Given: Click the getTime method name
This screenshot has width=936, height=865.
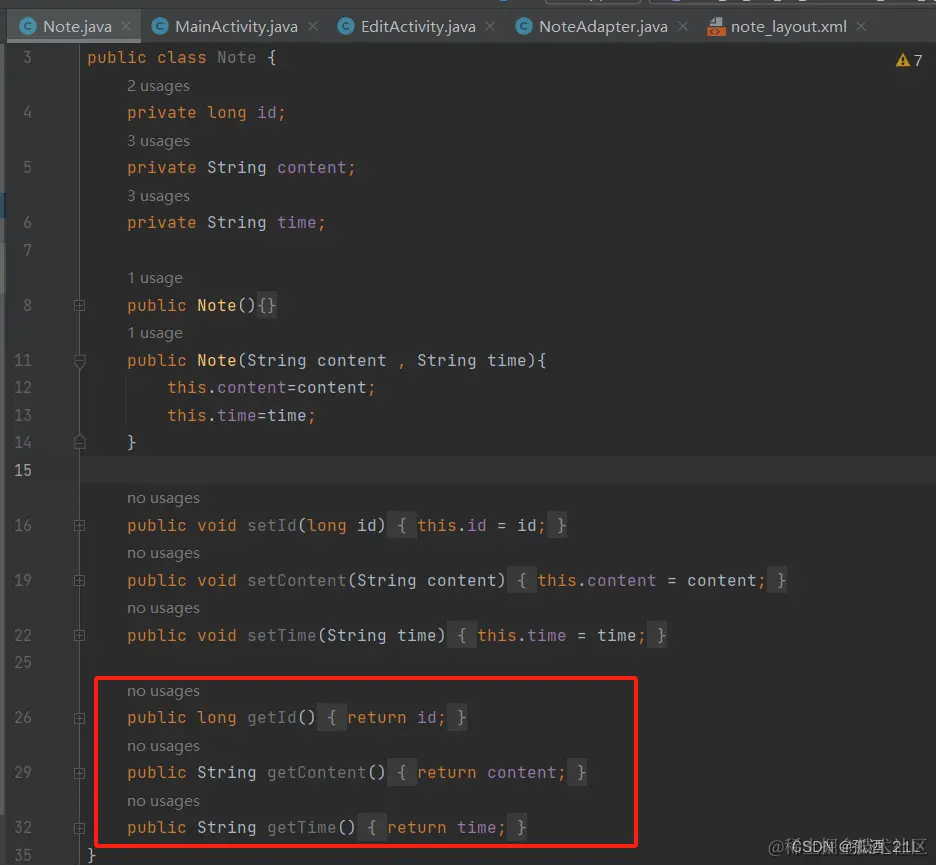Looking at the screenshot, I should click(301, 827).
